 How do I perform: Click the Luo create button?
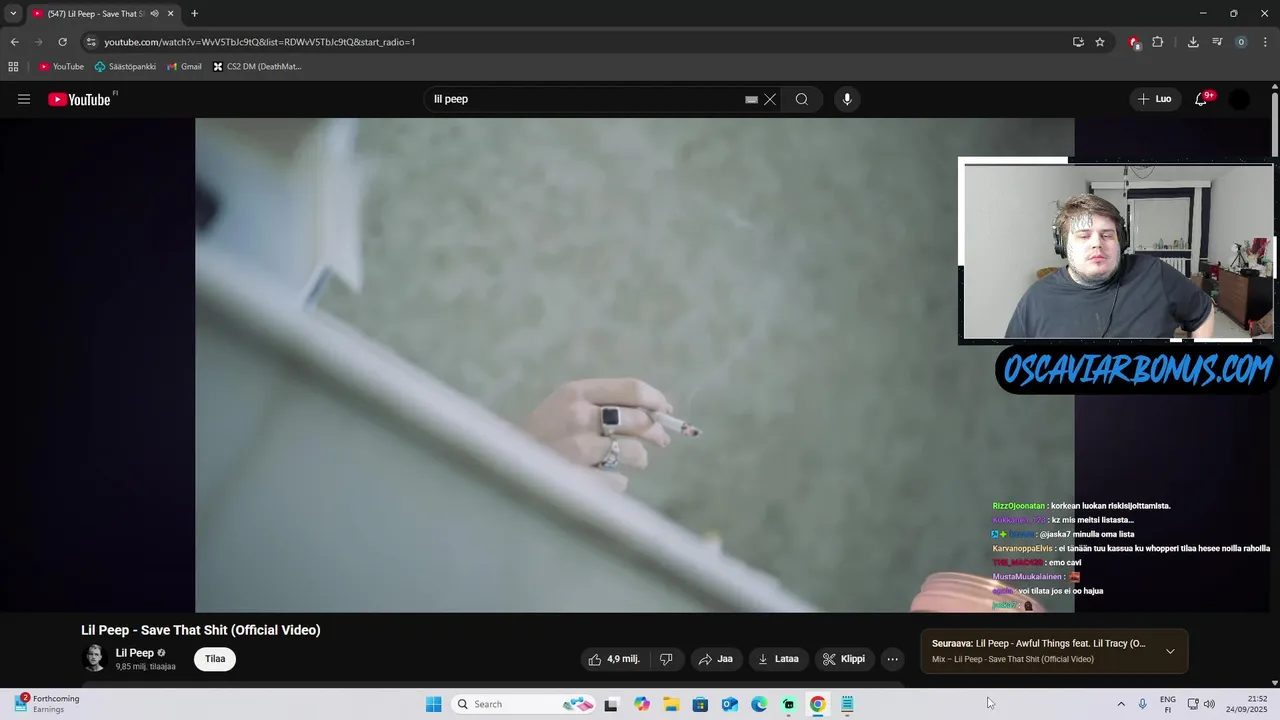1155,99
